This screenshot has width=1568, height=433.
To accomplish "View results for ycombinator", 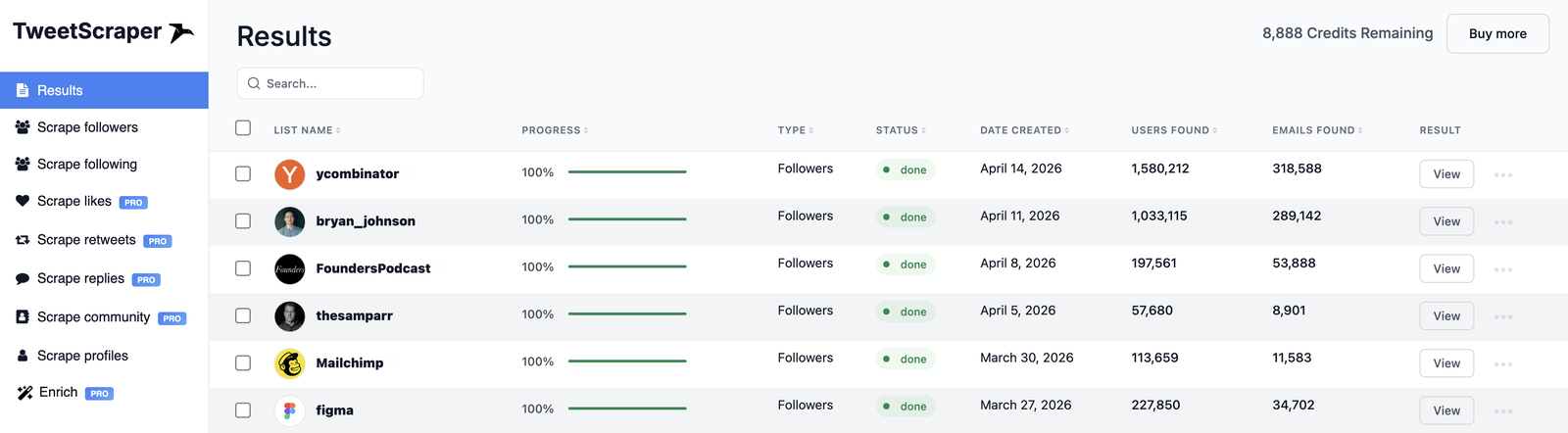I will click(x=1446, y=174).
